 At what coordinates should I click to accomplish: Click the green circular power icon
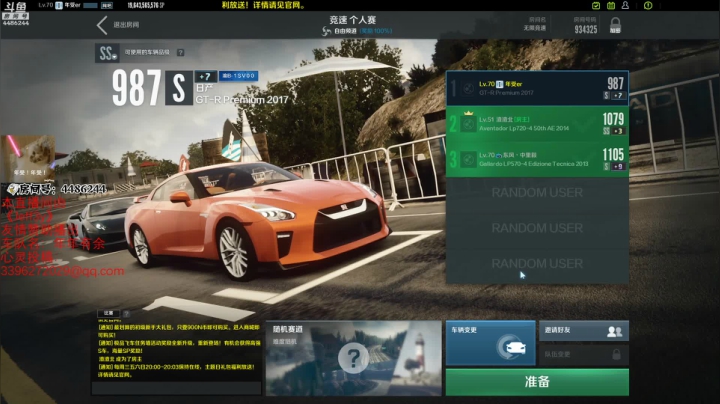648,6
